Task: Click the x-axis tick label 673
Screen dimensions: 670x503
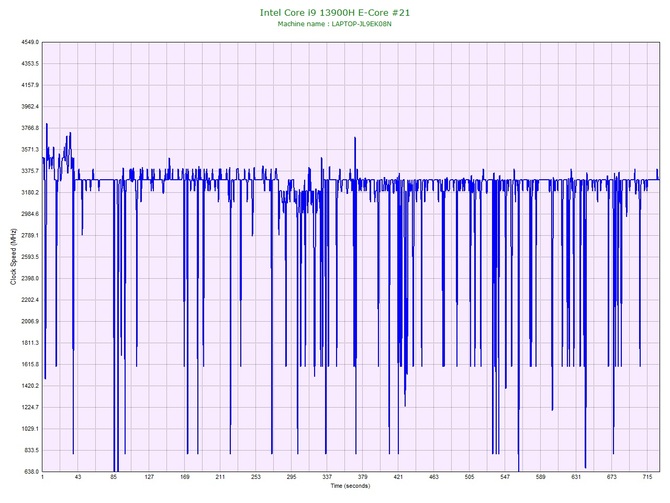Action: (x=611, y=477)
